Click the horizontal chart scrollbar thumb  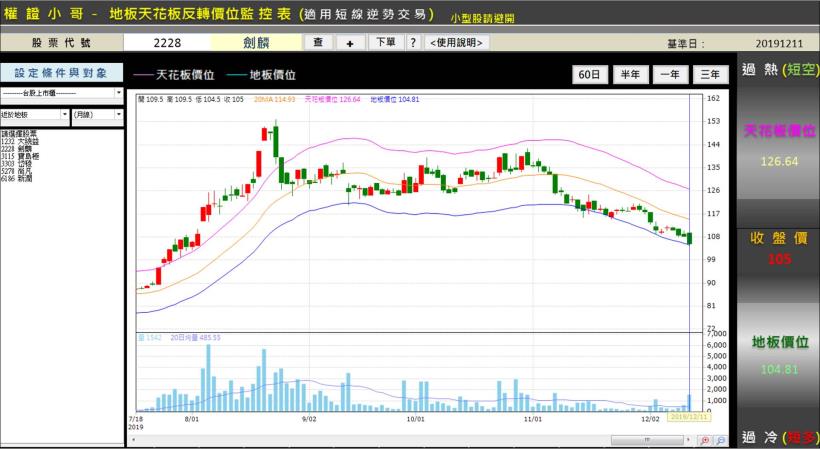click(647, 440)
